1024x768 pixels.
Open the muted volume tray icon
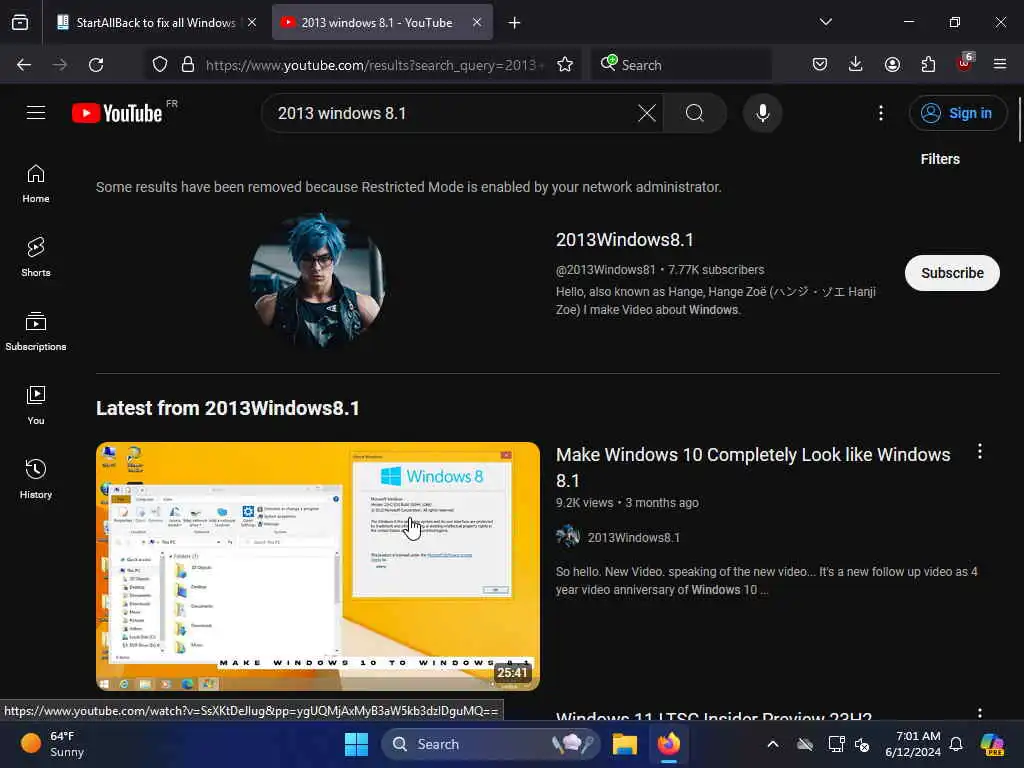[862, 744]
